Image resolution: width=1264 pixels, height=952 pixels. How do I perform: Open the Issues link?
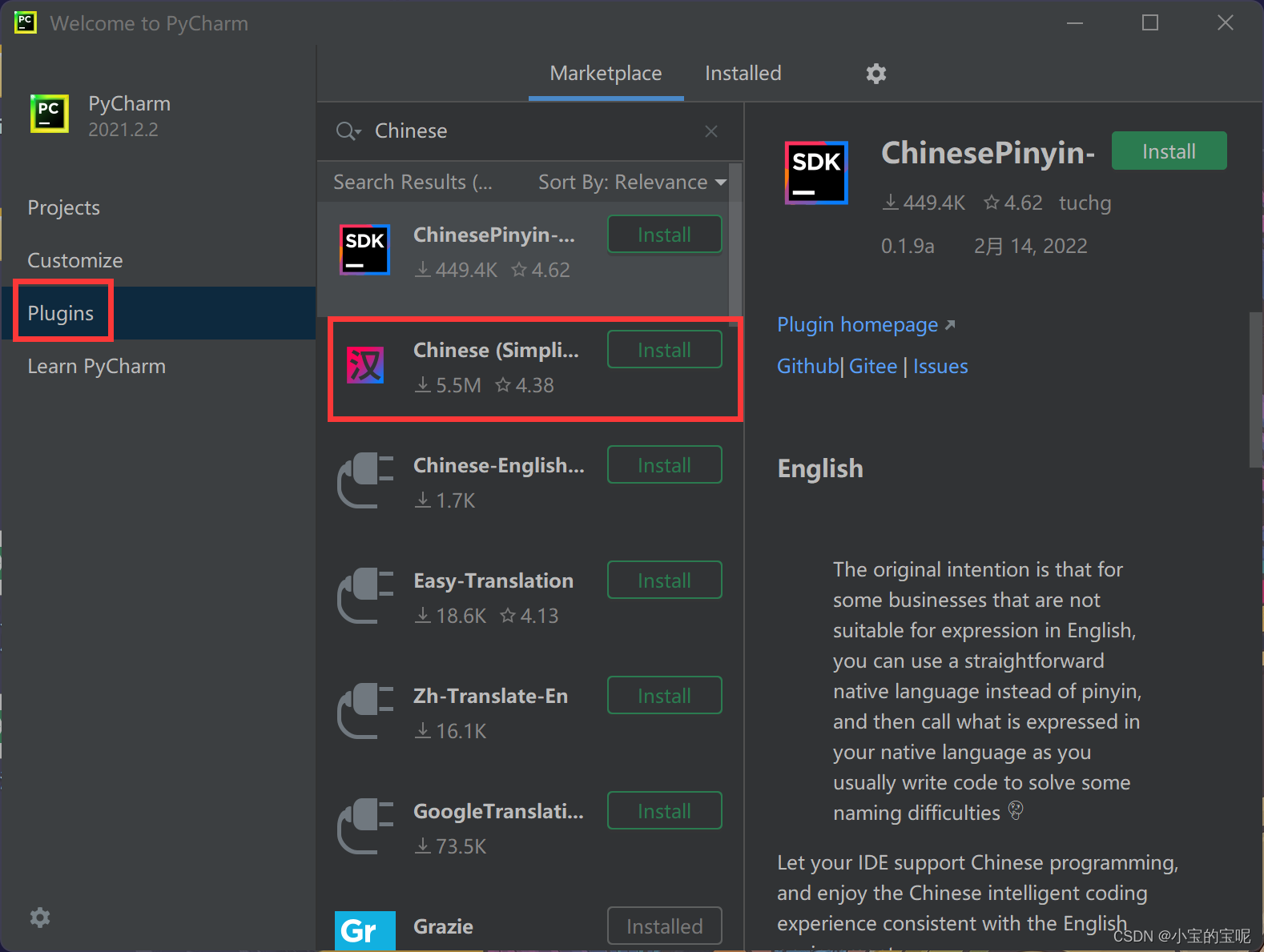click(940, 367)
